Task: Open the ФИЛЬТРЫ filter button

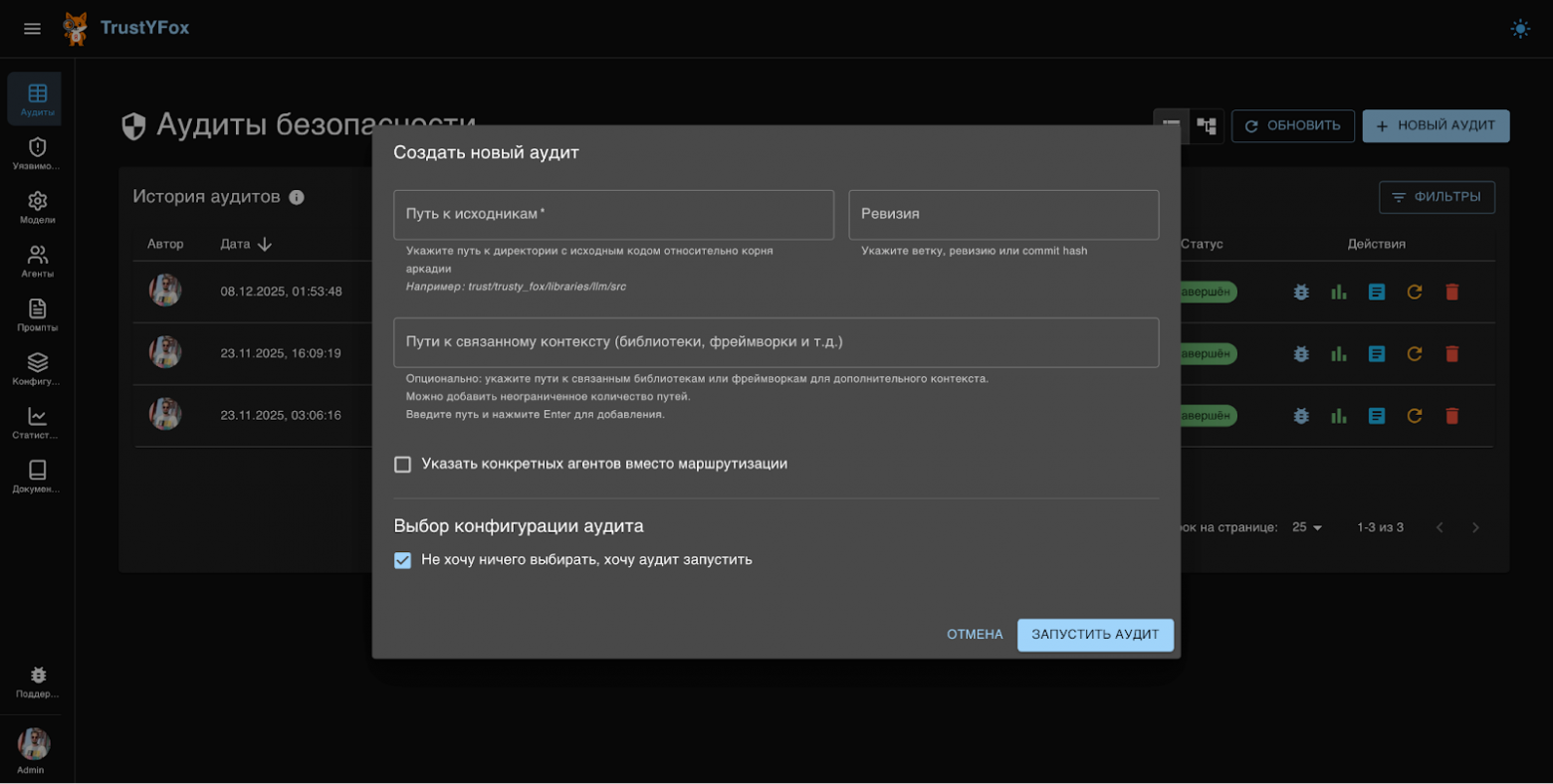Action: (1437, 197)
